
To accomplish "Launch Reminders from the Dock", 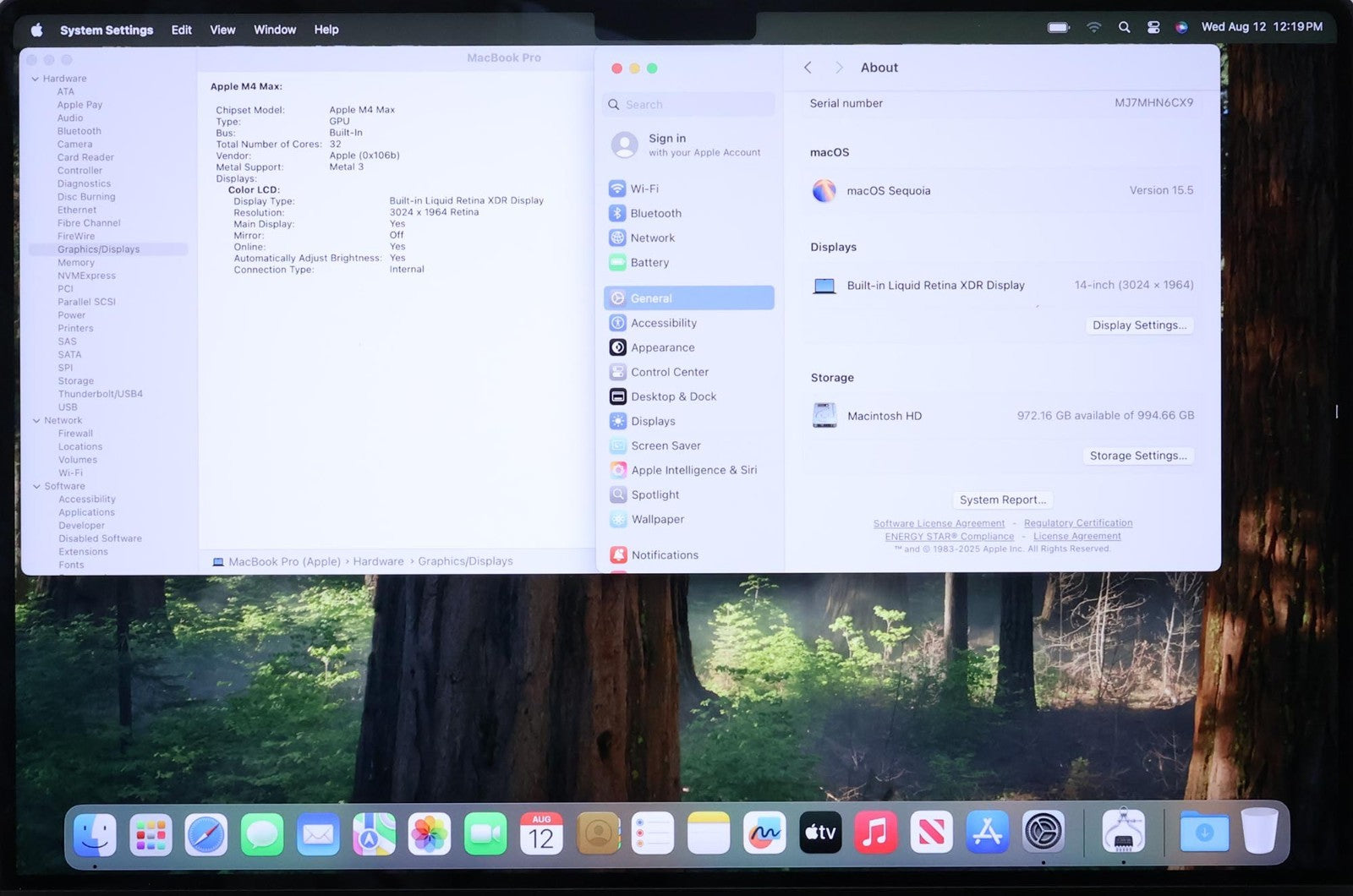I will (x=653, y=834).
